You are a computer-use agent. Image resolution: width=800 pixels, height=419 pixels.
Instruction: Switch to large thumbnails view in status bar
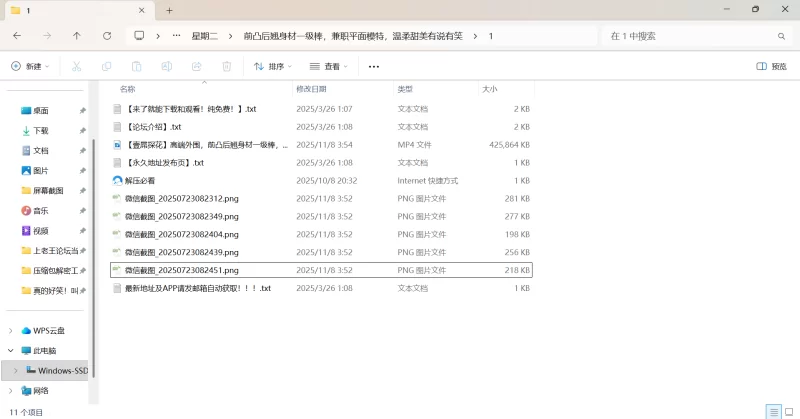click(x=788, y=412)
